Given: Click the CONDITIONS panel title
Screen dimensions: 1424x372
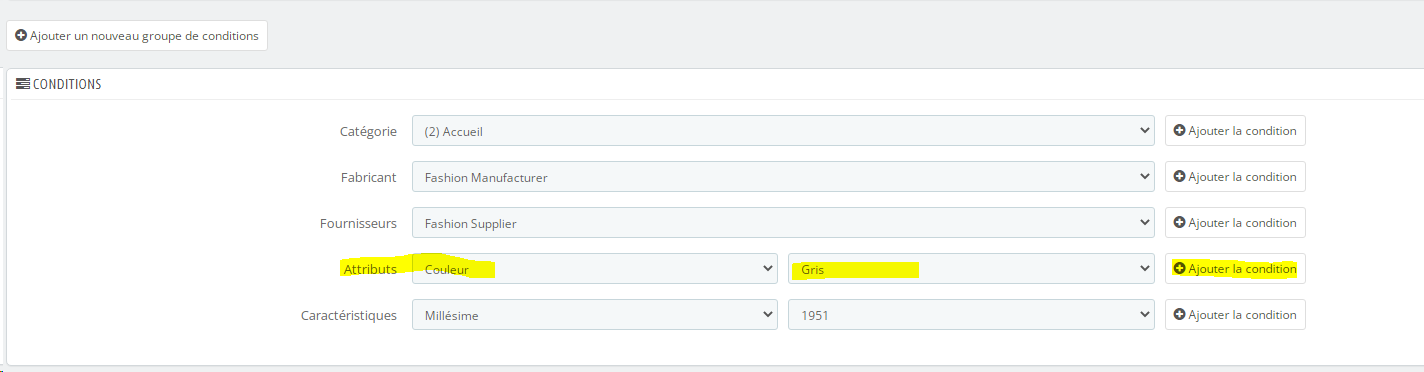Looking at the screenshot, I should click(x=67, y=85).
